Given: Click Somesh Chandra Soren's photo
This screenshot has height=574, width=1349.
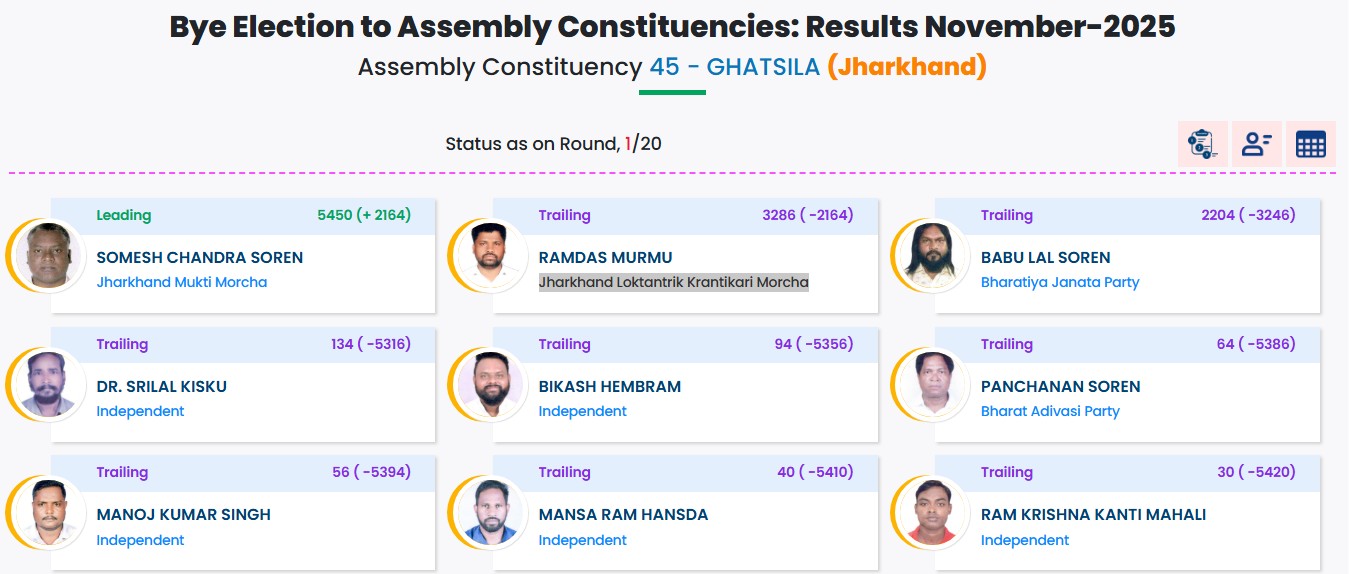Looking at the screenshot, I should point(48,255).
